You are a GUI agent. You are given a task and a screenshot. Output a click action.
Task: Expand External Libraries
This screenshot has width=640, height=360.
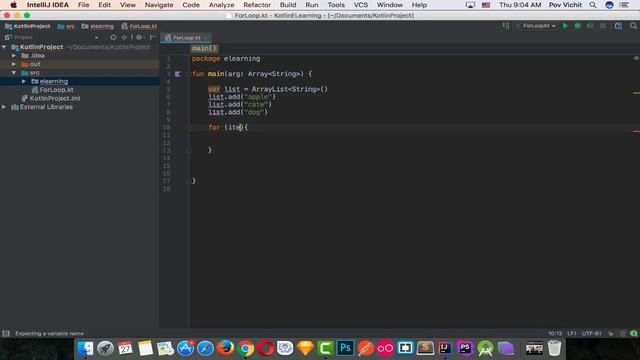[x=4, y=107]
